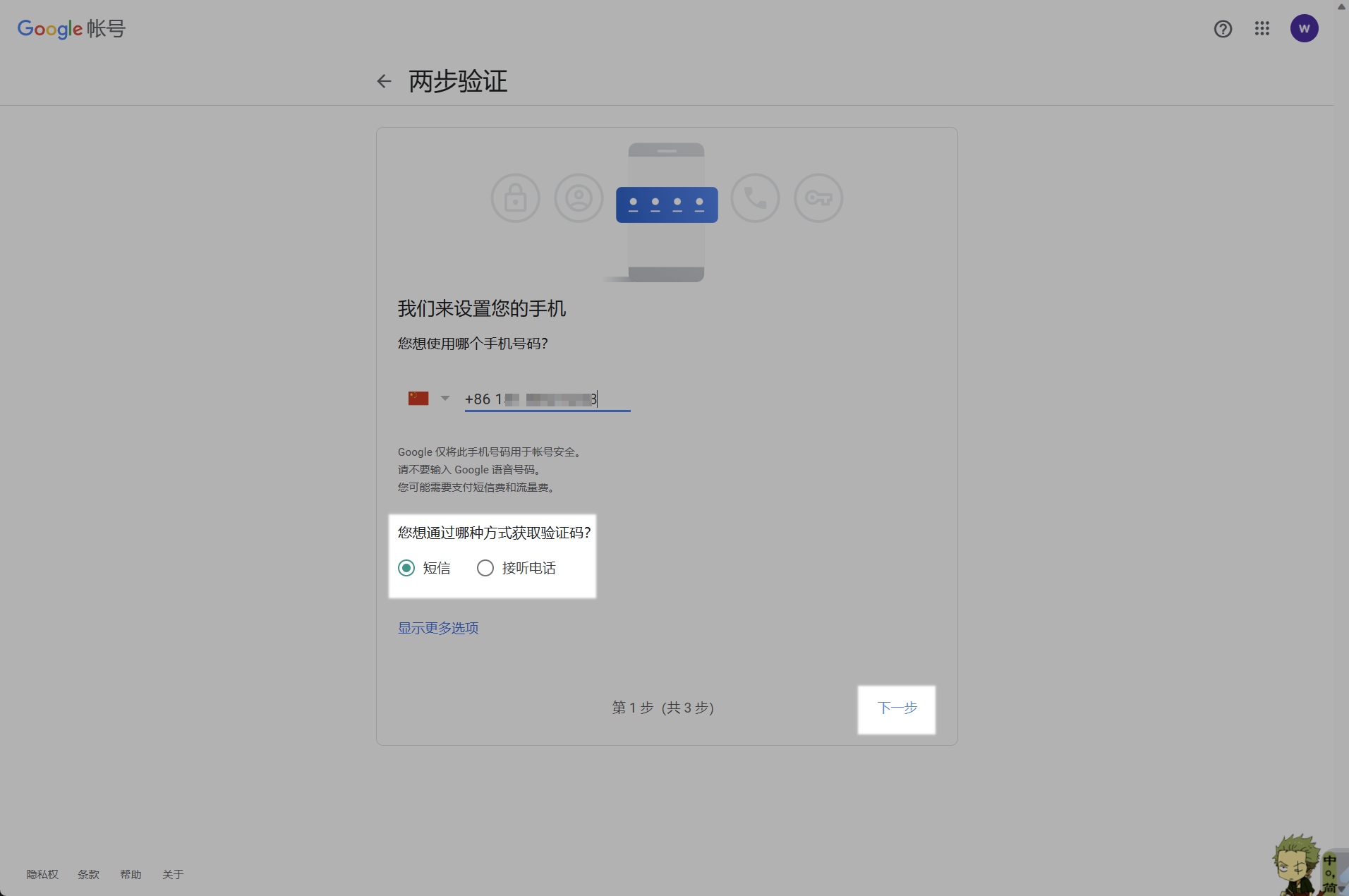Click 显示更多选项 link
1349x896 pixels.
pyautogui.click(x=438, y=628)
